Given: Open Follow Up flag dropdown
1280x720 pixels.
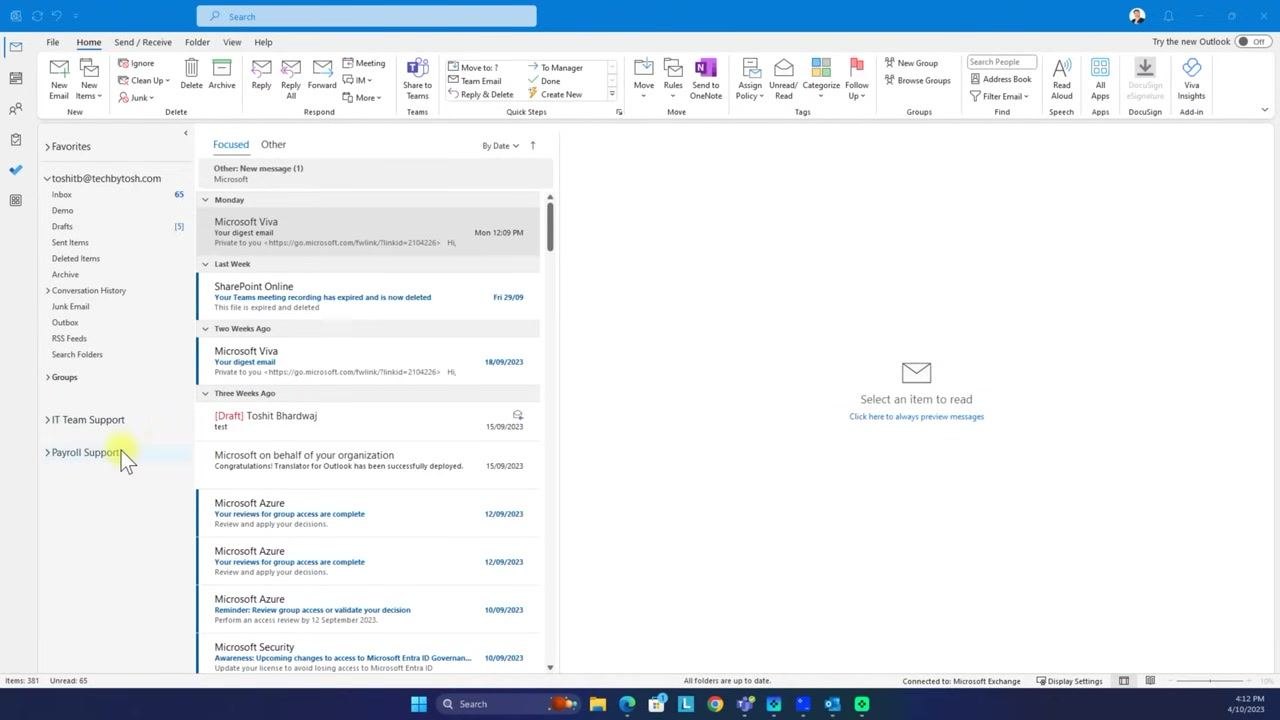Looking at the screenshot, I should 856,79.
